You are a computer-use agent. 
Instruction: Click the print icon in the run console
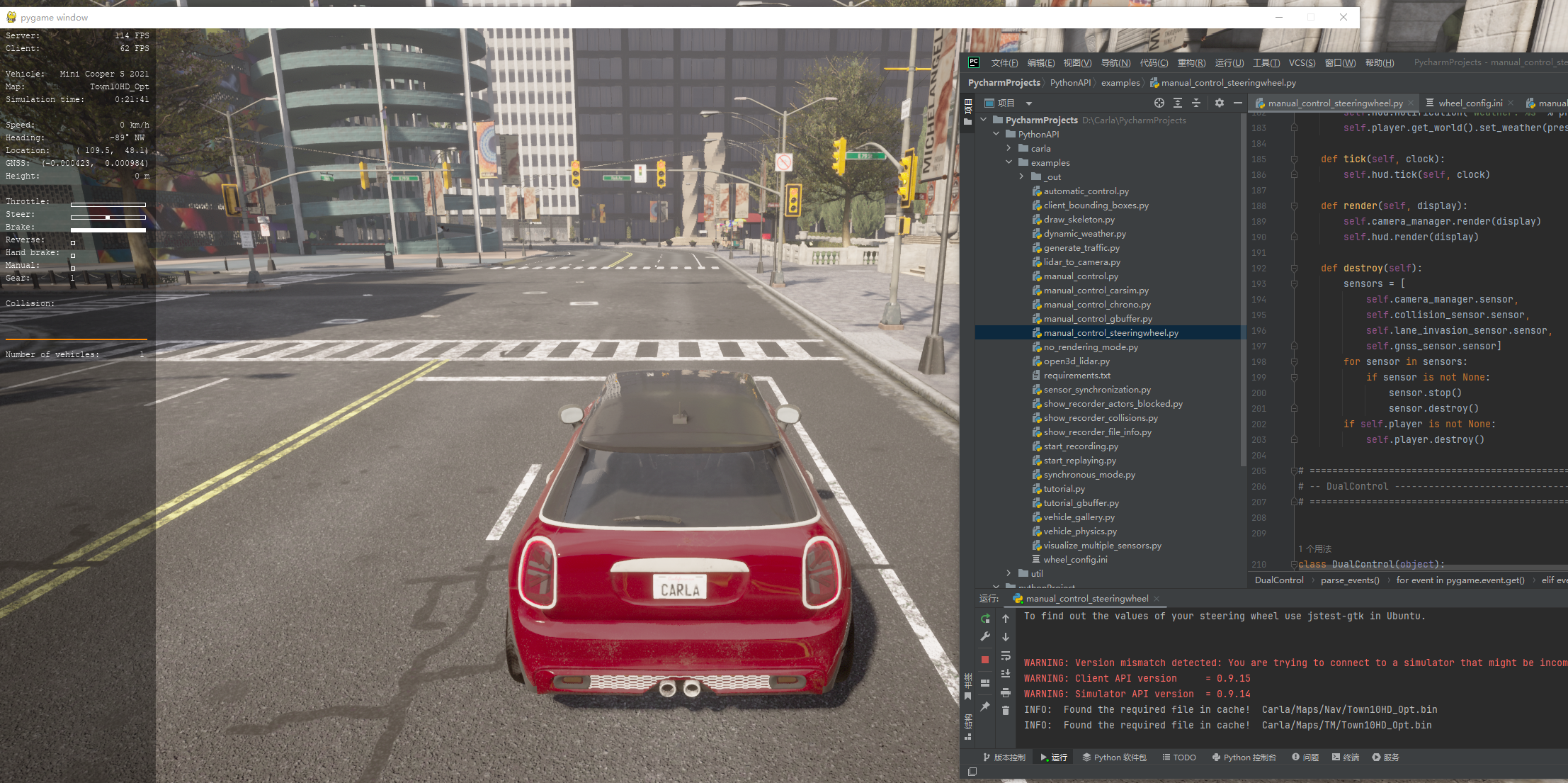pyautogui.click(x=1006, y=692)
